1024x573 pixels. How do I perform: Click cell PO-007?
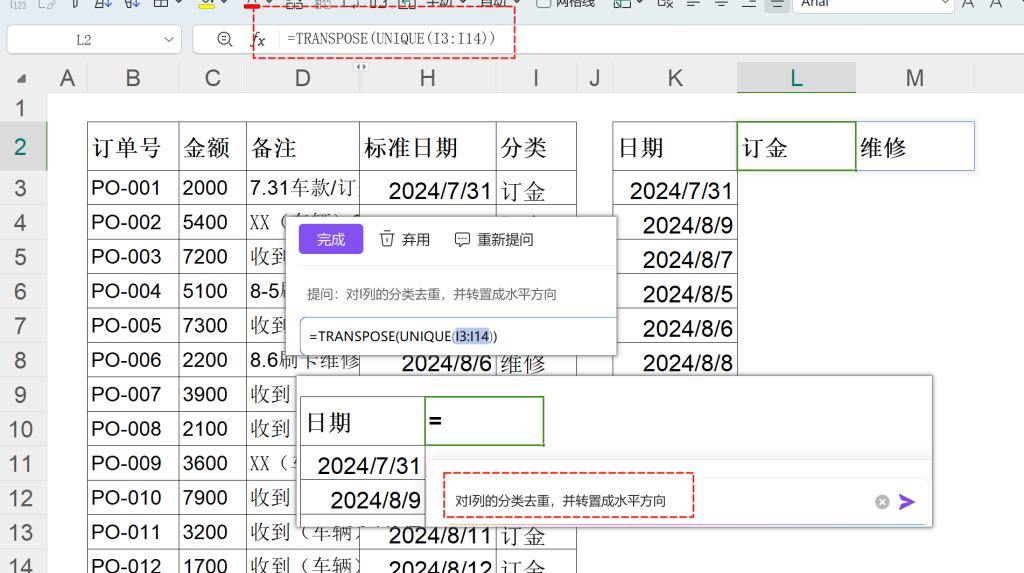(133, 395)
